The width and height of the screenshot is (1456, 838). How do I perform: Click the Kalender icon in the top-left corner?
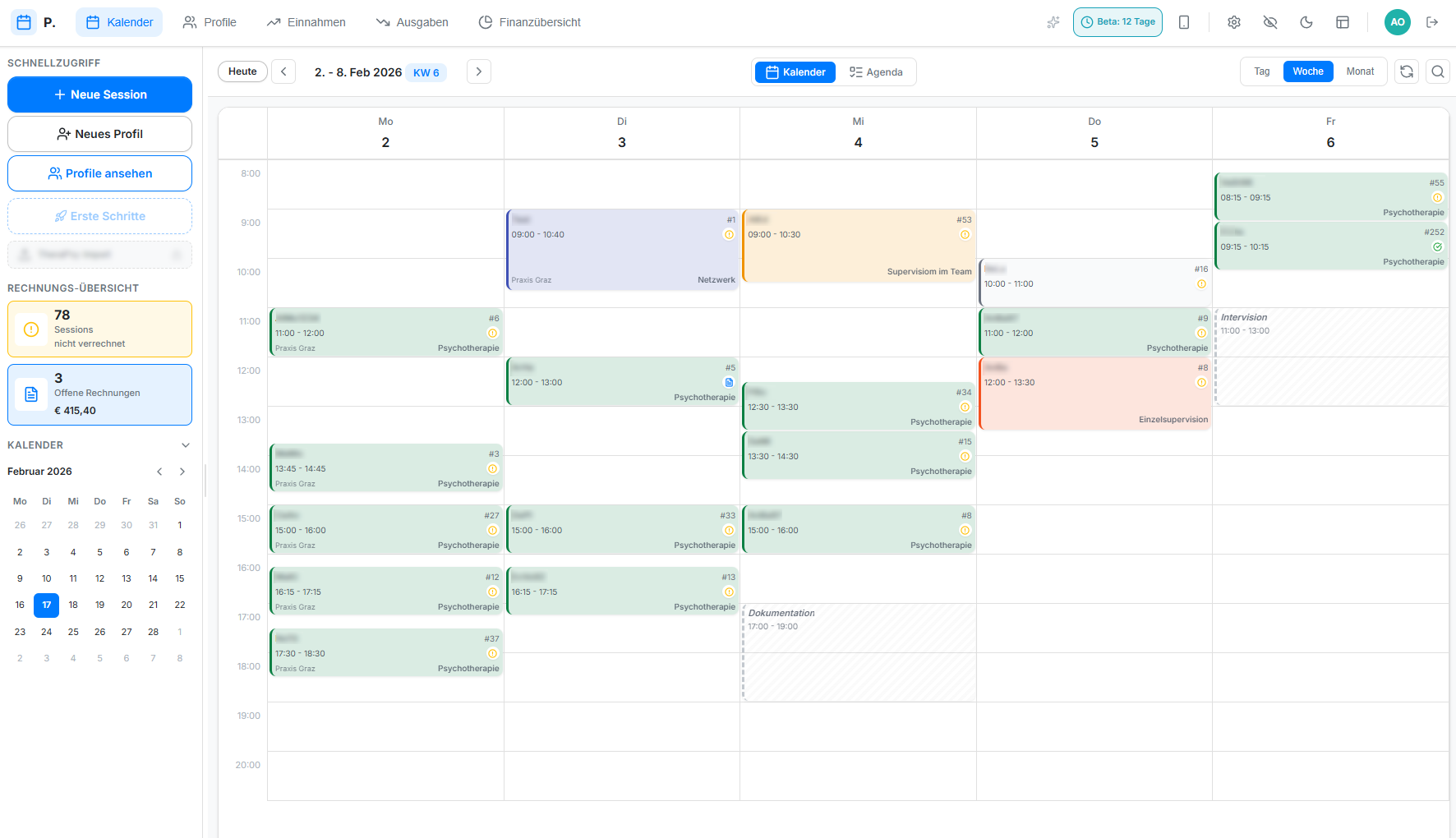23,22
